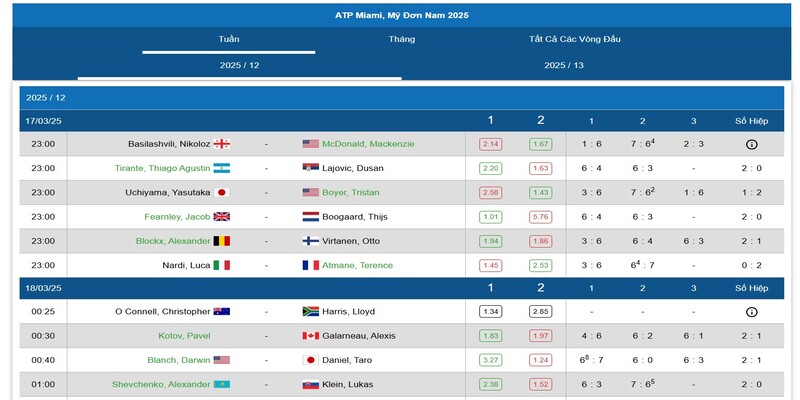Click odds 3.27 for Blanch
This screenshot has height=400, width=800.
pyautogui.click(x=490, y=360)
